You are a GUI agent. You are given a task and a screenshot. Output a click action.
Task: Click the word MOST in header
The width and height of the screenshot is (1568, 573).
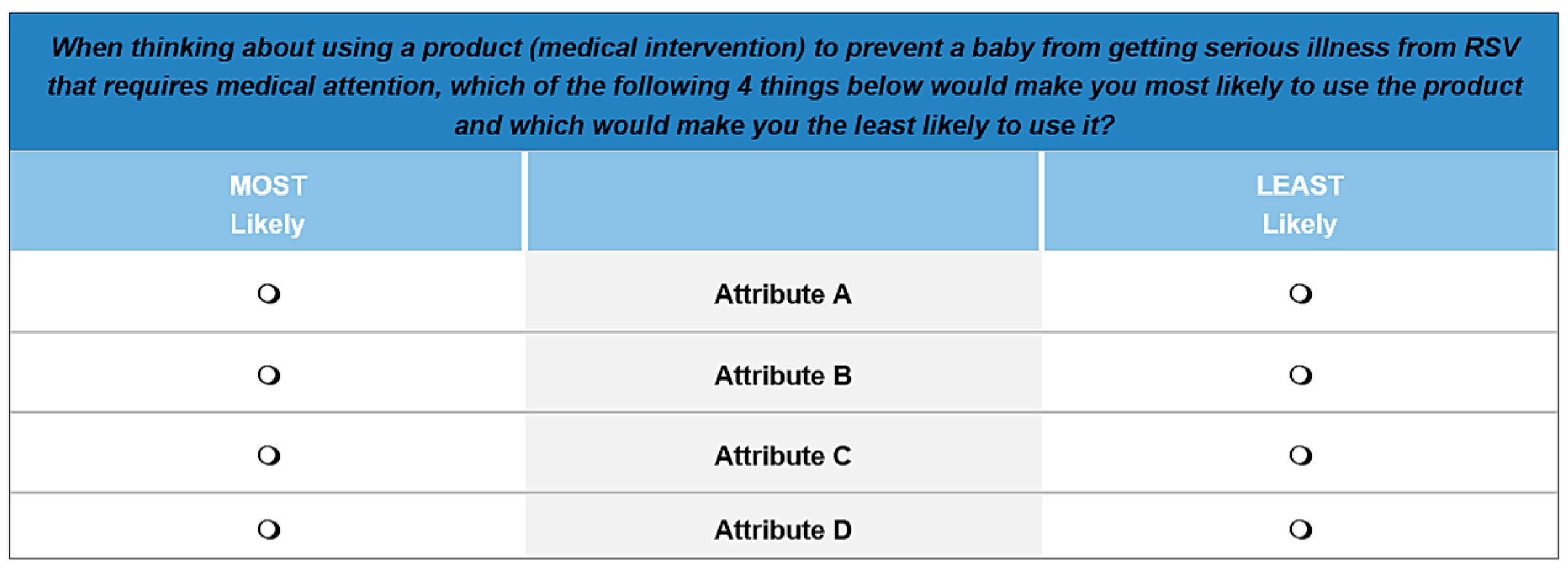coord(268,186)
